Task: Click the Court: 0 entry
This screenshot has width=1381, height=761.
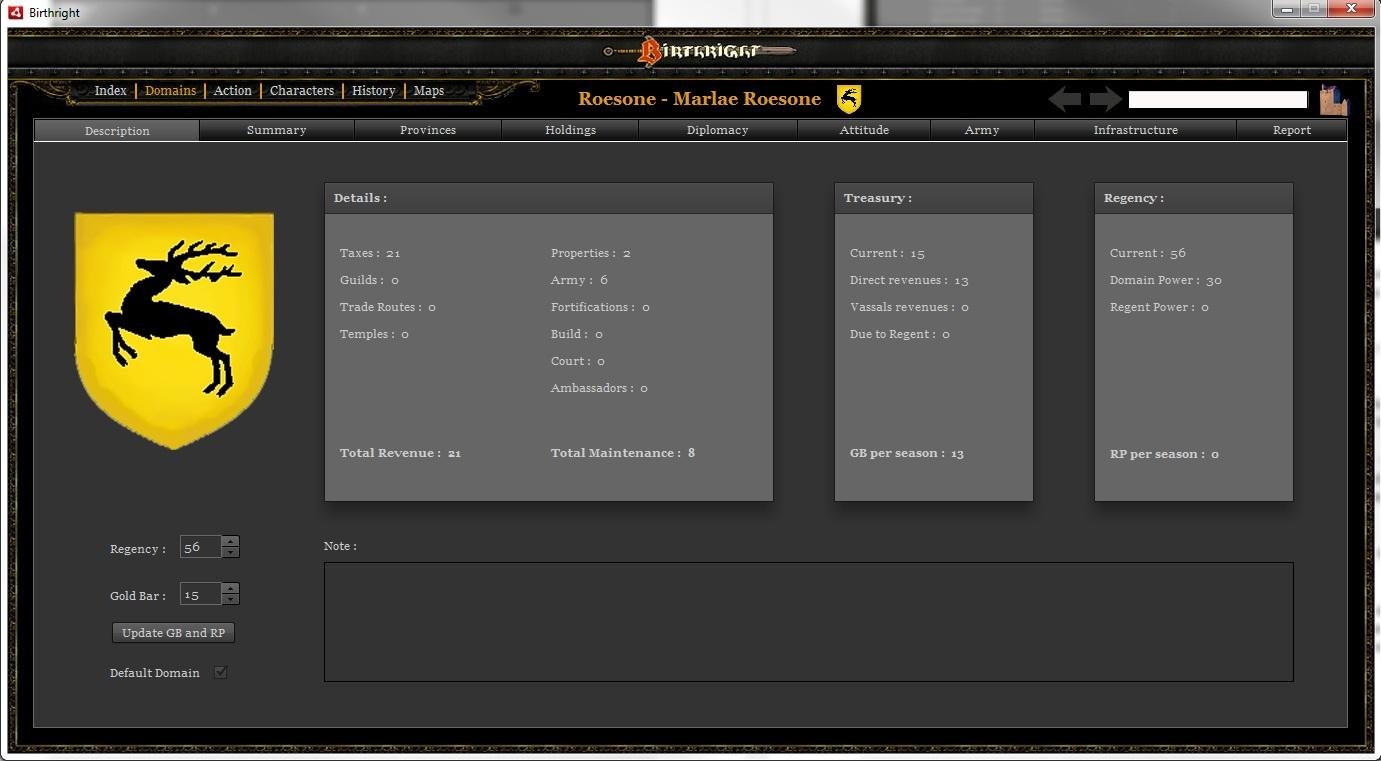Action: click(578, 361)
